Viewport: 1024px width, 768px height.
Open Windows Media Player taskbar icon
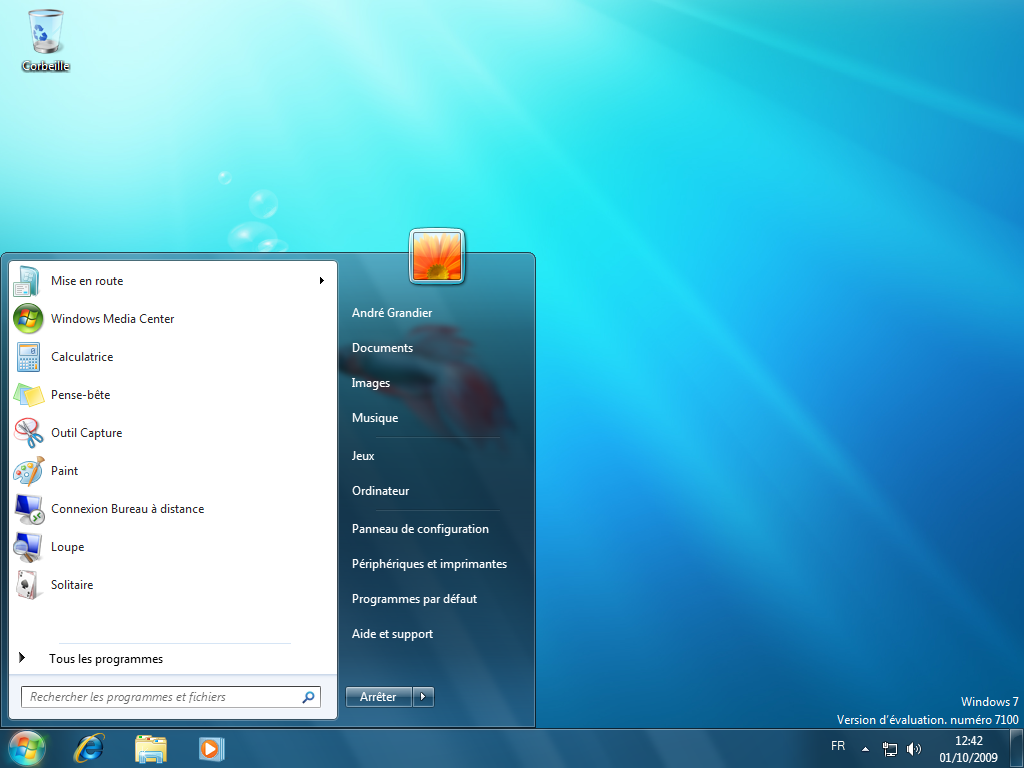(x=212, y=748)
